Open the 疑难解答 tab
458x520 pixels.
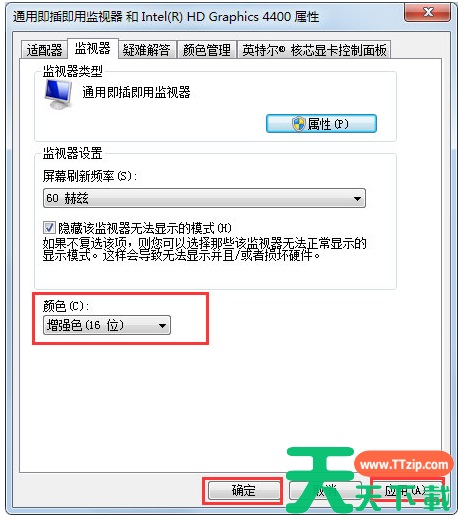[x=147, y=50]
